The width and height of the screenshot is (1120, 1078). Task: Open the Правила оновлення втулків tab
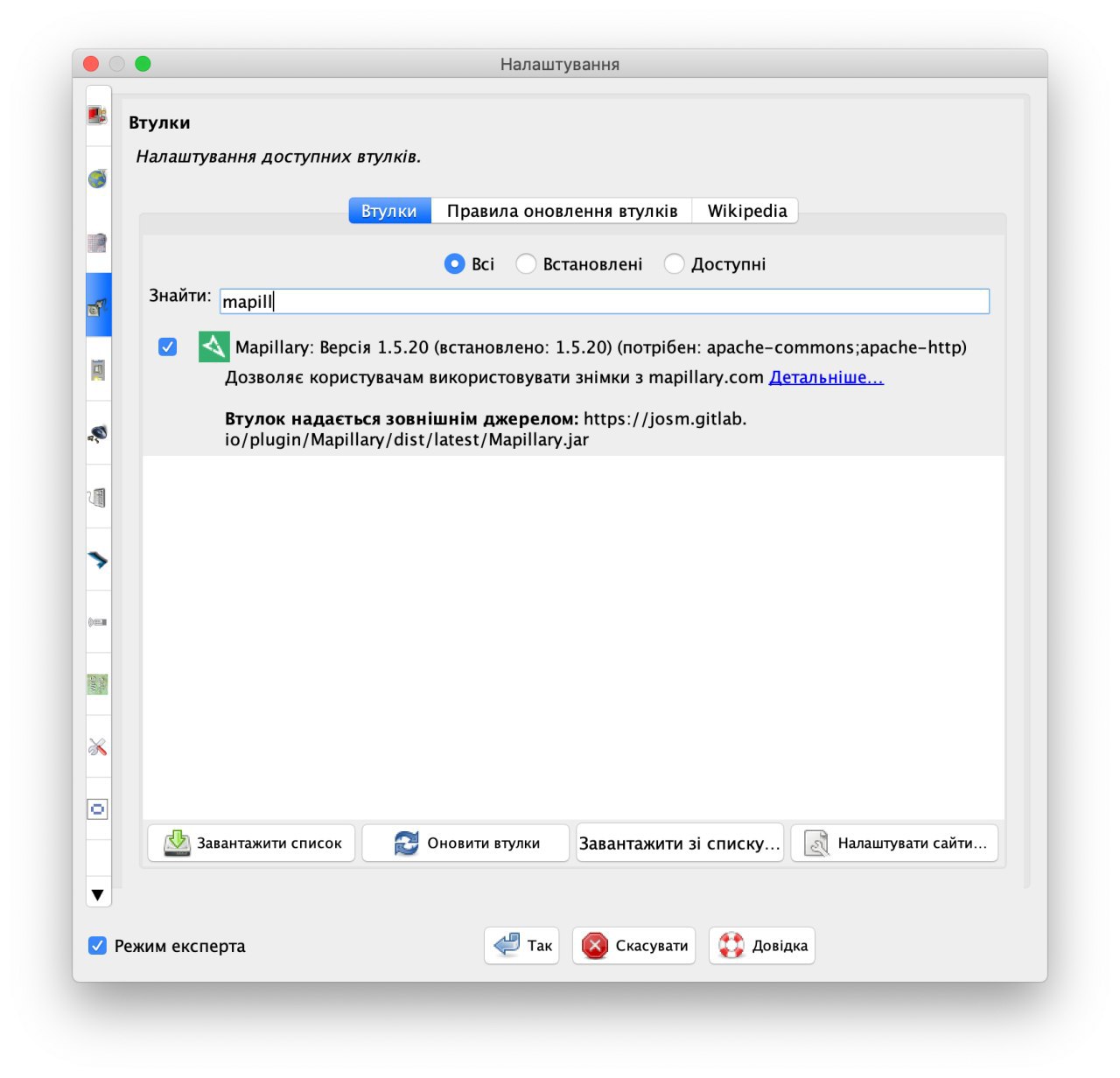point(562,211)
